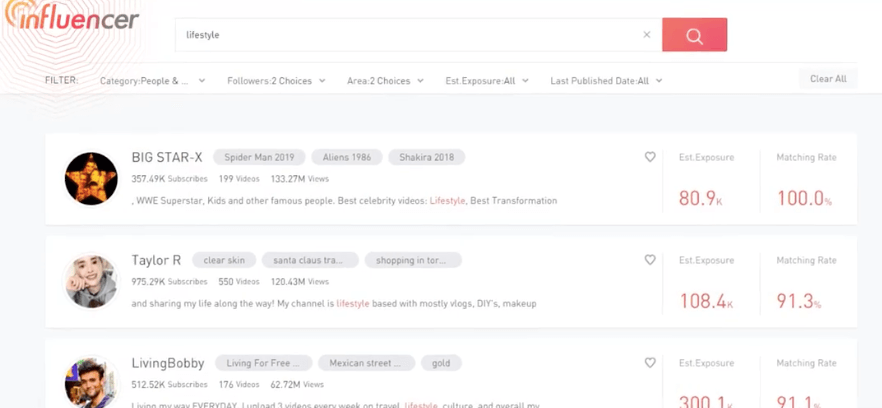The height and width of the screenshot is (408, 882).
Task: Select the Spider Man 2019 tag
Action: point(259,157)
